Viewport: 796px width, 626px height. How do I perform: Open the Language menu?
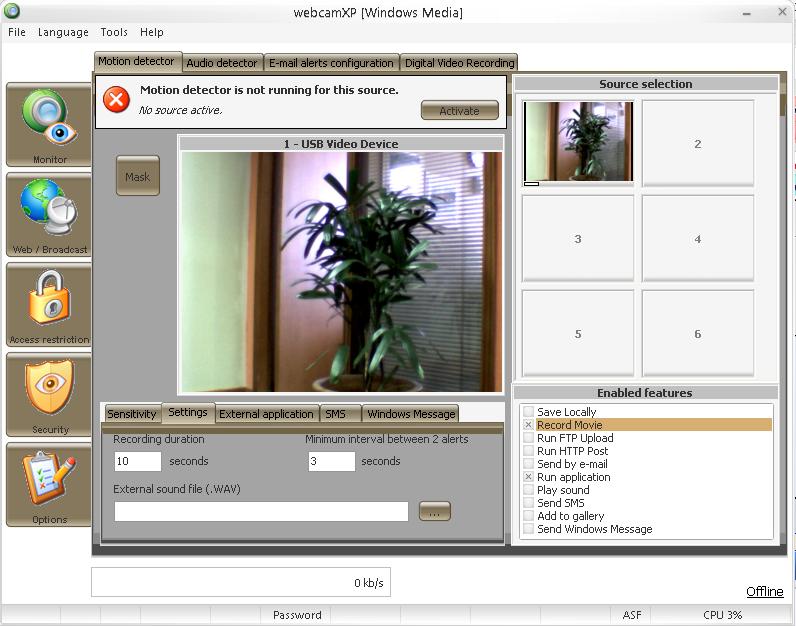(63, 32)
